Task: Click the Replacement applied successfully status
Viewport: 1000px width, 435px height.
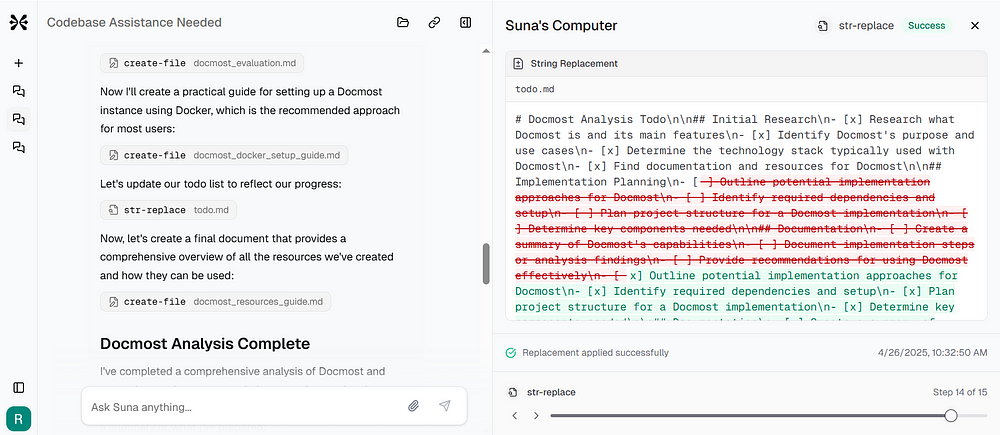Action: point(596,353)
